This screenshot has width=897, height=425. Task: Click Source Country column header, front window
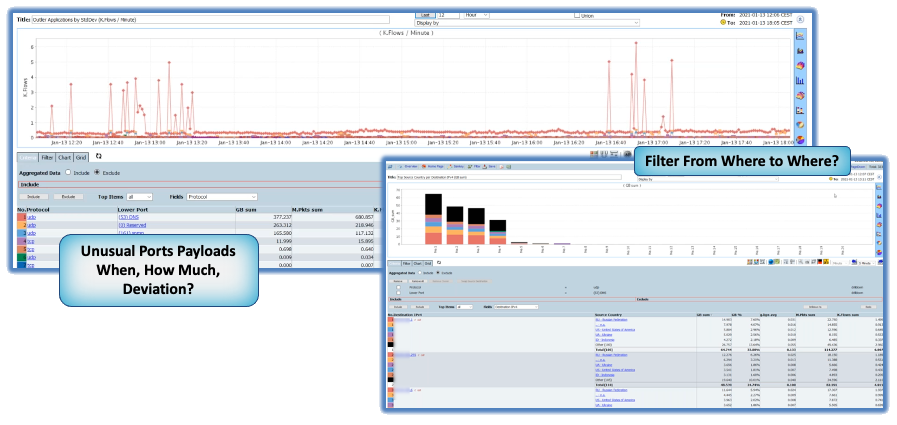pos(609,315)
